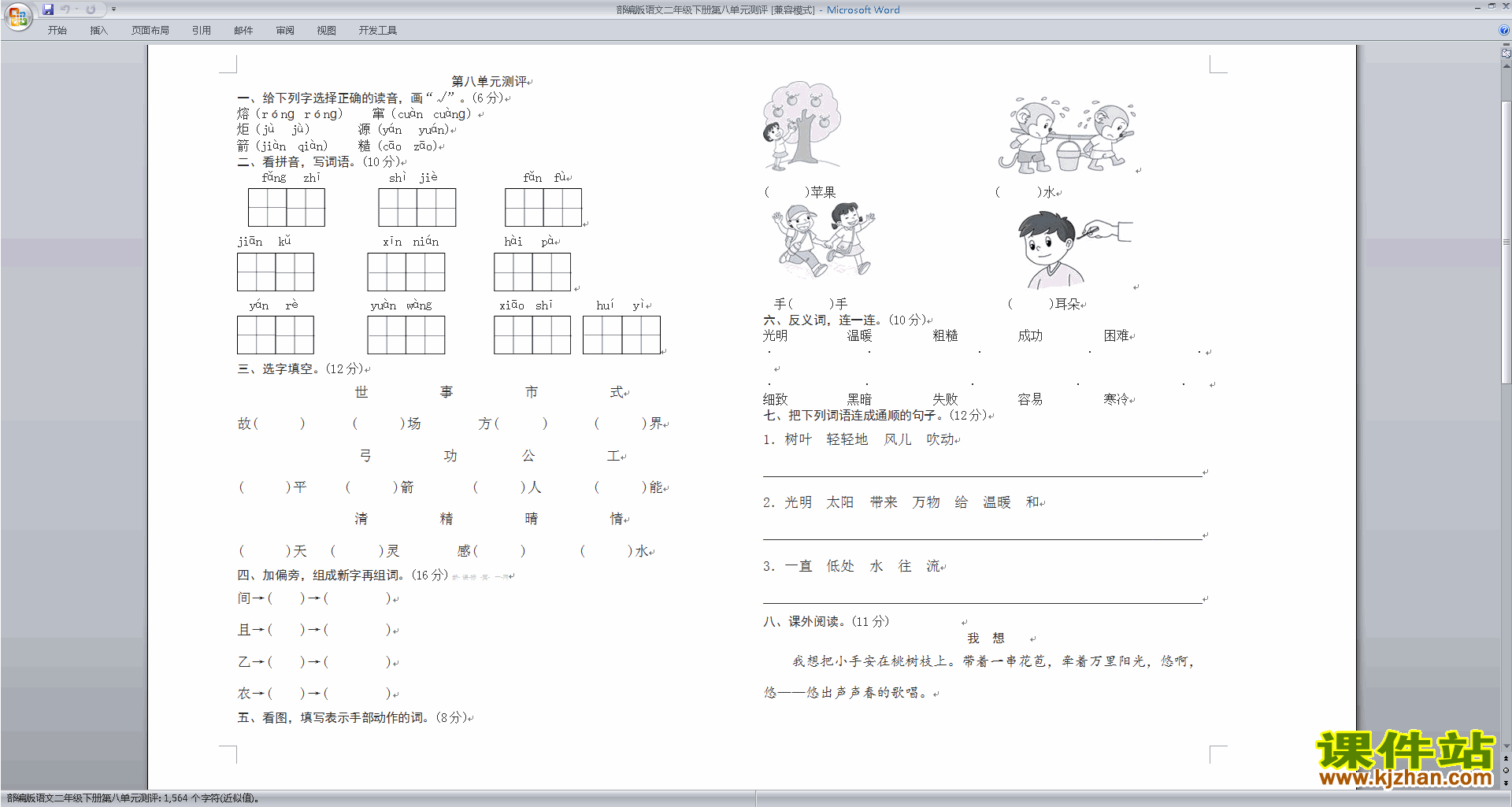The image size is (1512, 807).
Task: Undo the last action
Action: tap(65, 9)
